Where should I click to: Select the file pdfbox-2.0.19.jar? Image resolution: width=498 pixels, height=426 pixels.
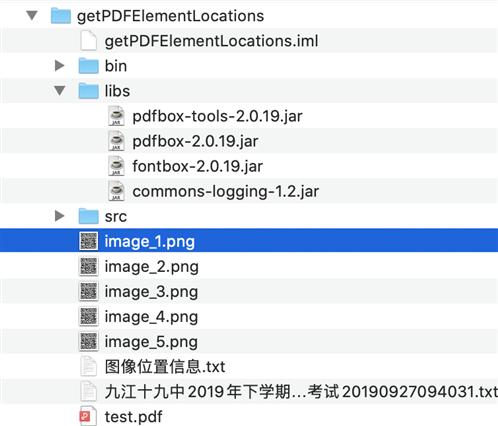coord(195,141)
